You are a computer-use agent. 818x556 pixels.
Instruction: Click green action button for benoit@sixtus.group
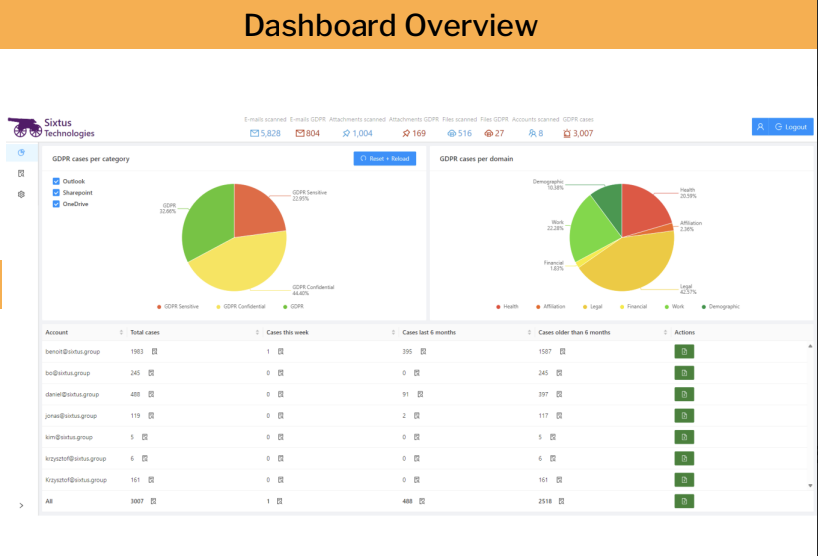point(684,351)
